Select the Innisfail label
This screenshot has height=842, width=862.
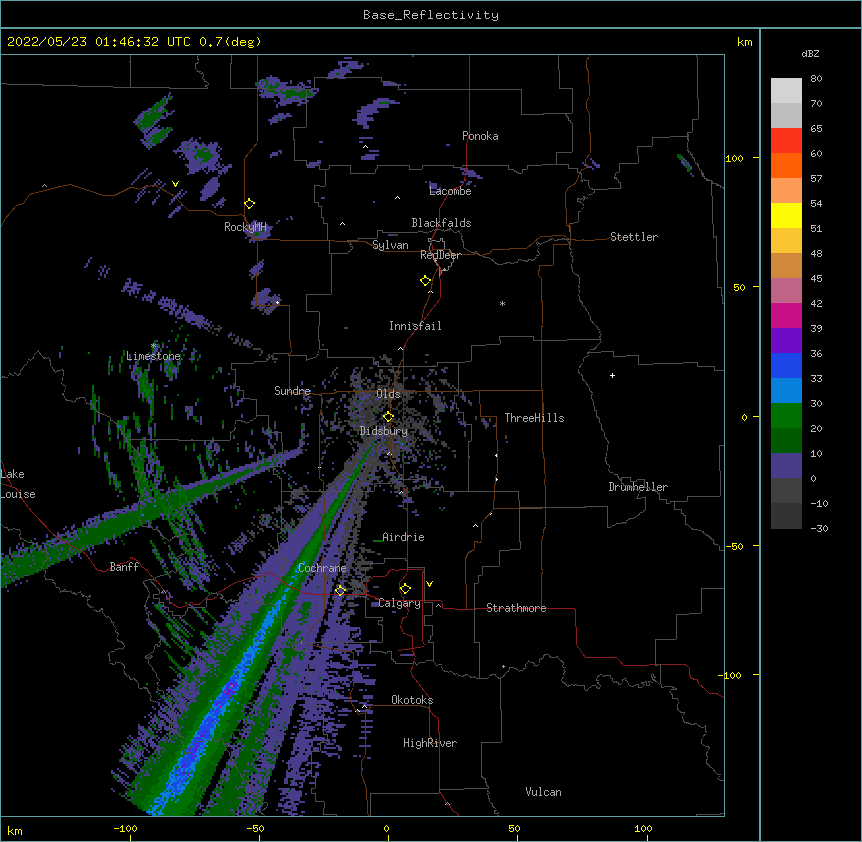(x=415, y=326)
